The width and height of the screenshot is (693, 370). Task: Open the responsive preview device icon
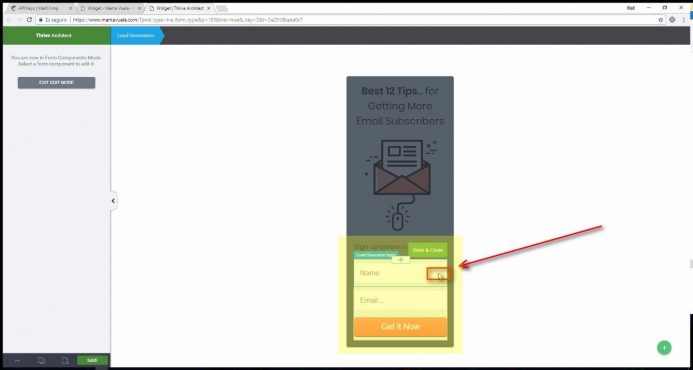[x=41, y=361]
